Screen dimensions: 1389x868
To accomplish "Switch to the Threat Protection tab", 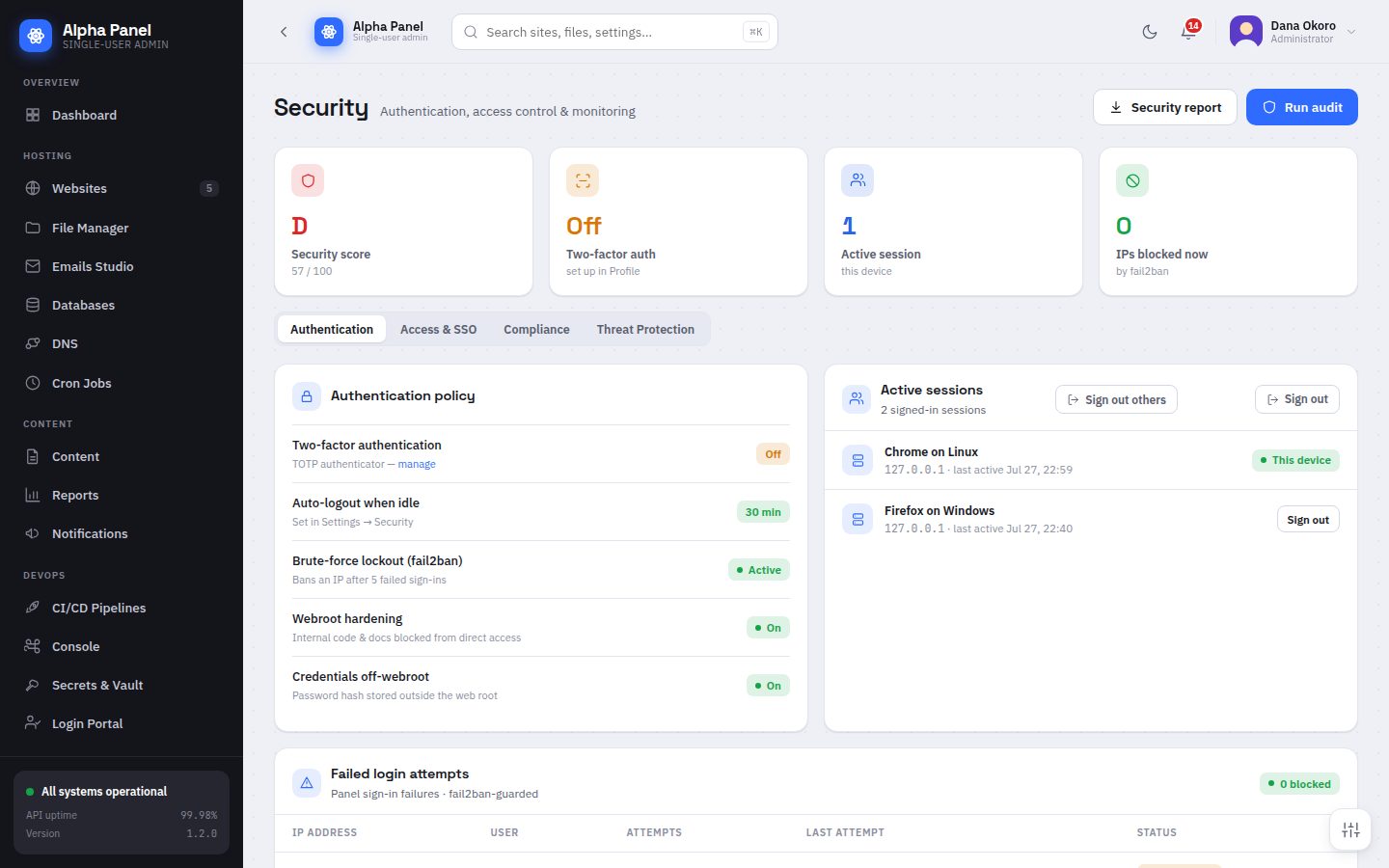I will point(645,329).
